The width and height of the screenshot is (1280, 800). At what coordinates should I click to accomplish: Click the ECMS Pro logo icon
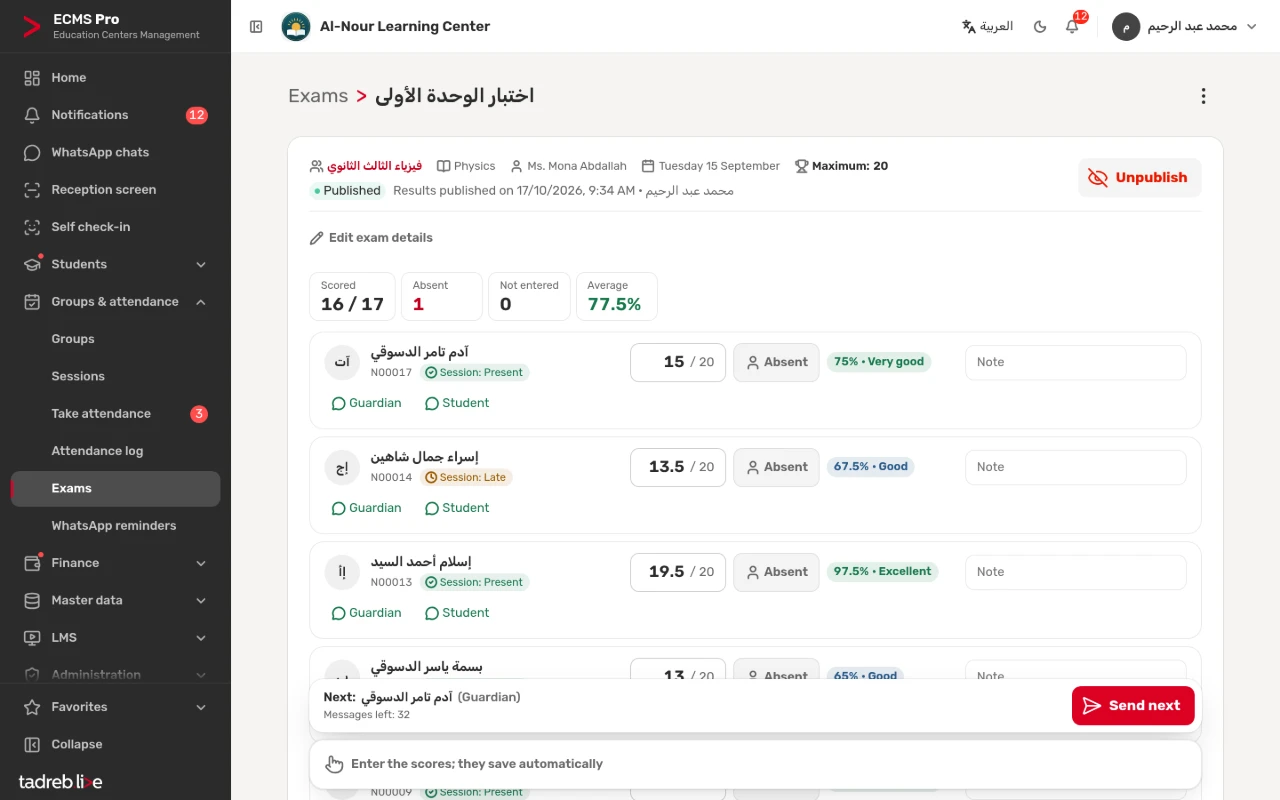(x=32, y=27)
